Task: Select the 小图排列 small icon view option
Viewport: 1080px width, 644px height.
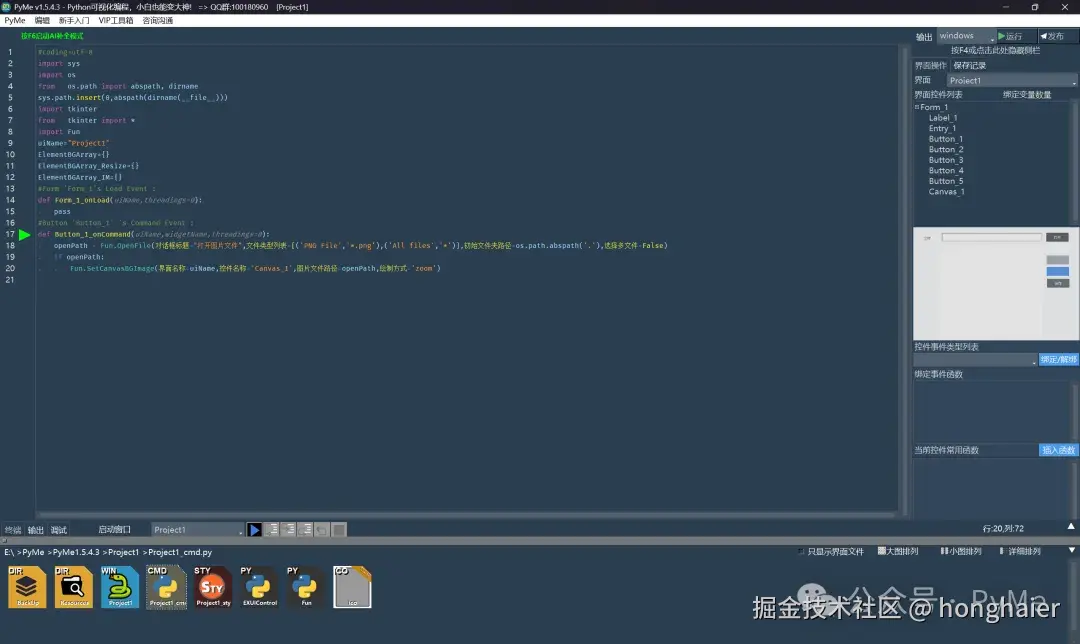Action: pyautogui.click(x=961, y=551)
